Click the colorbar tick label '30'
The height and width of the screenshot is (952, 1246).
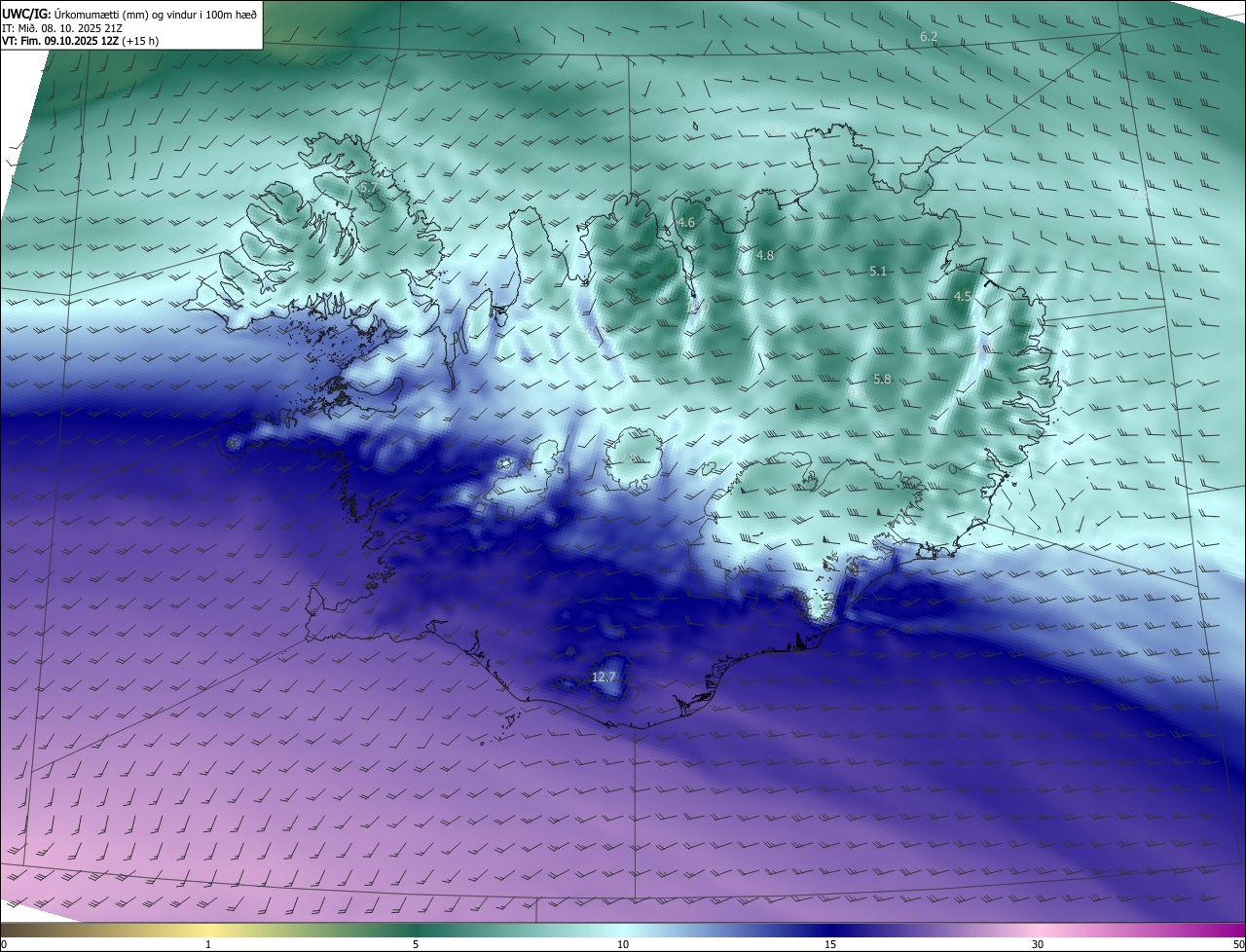tap(1038, 944)
